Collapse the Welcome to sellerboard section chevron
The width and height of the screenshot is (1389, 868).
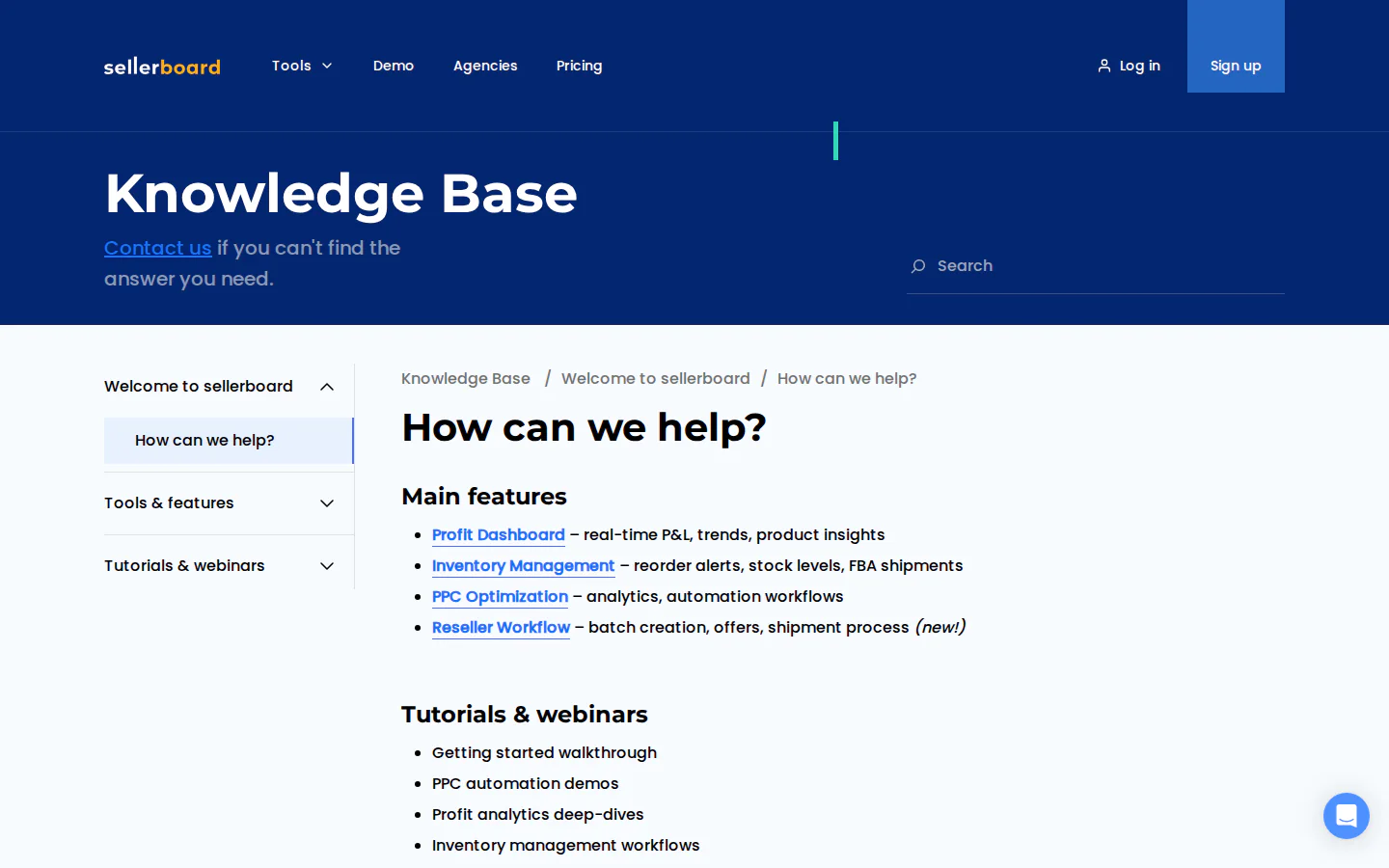click(327, 387)
